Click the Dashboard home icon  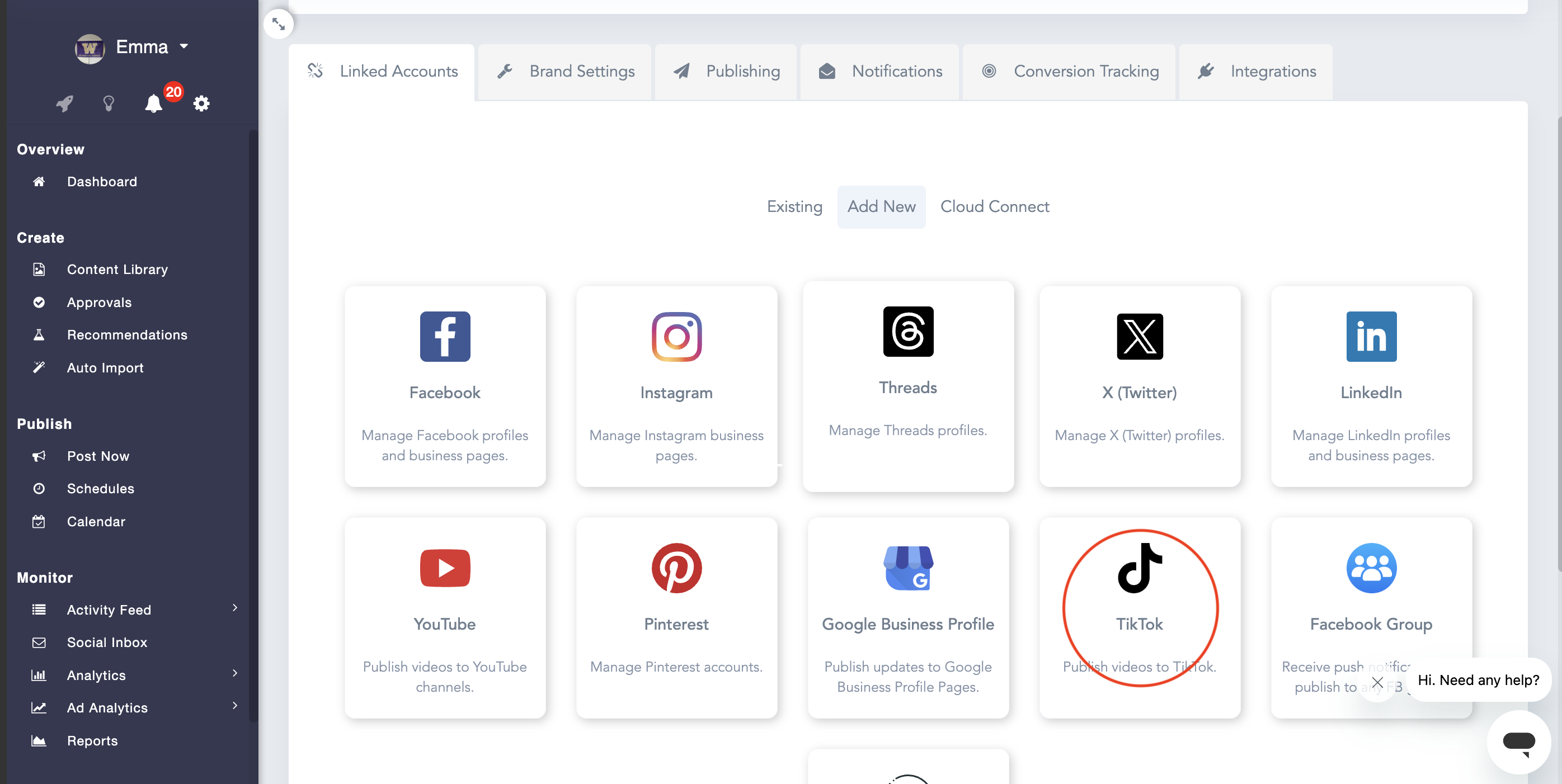pyautogui.click(x=39, y=182)
